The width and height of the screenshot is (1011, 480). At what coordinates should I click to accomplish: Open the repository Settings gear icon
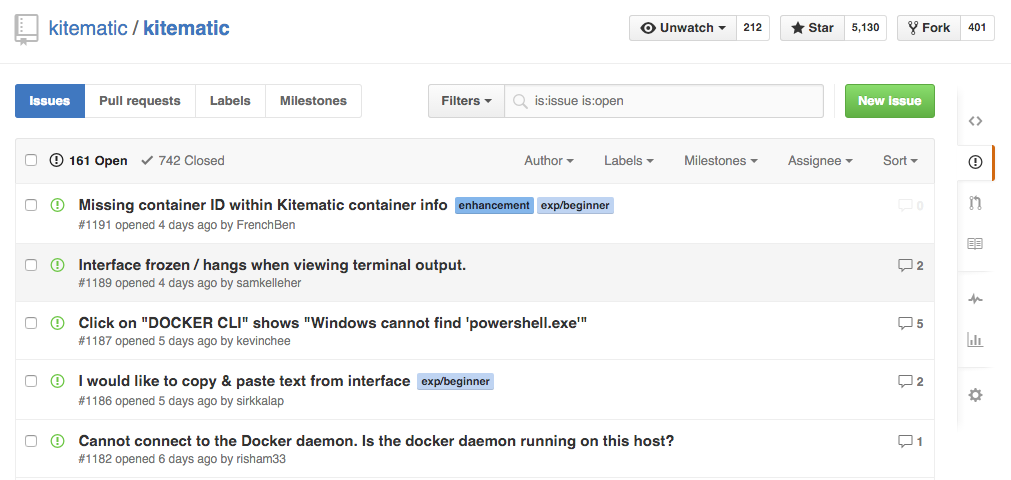[x=975, y=395]
